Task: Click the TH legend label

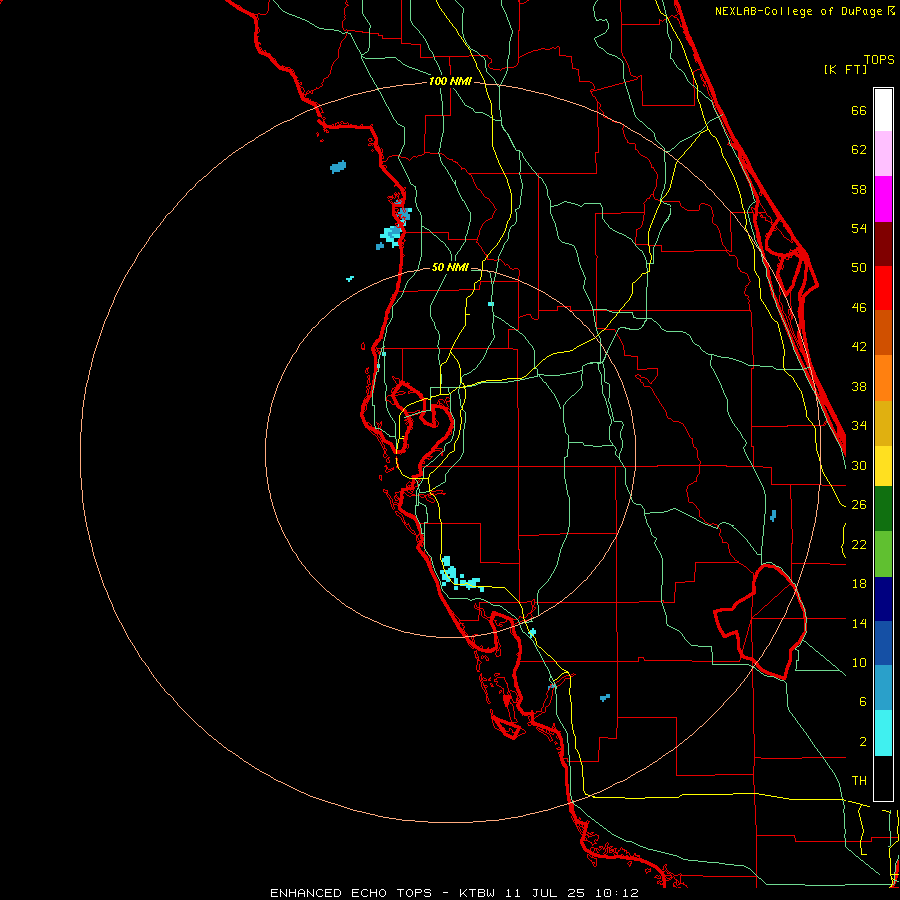Action: (x=859, y=781)
